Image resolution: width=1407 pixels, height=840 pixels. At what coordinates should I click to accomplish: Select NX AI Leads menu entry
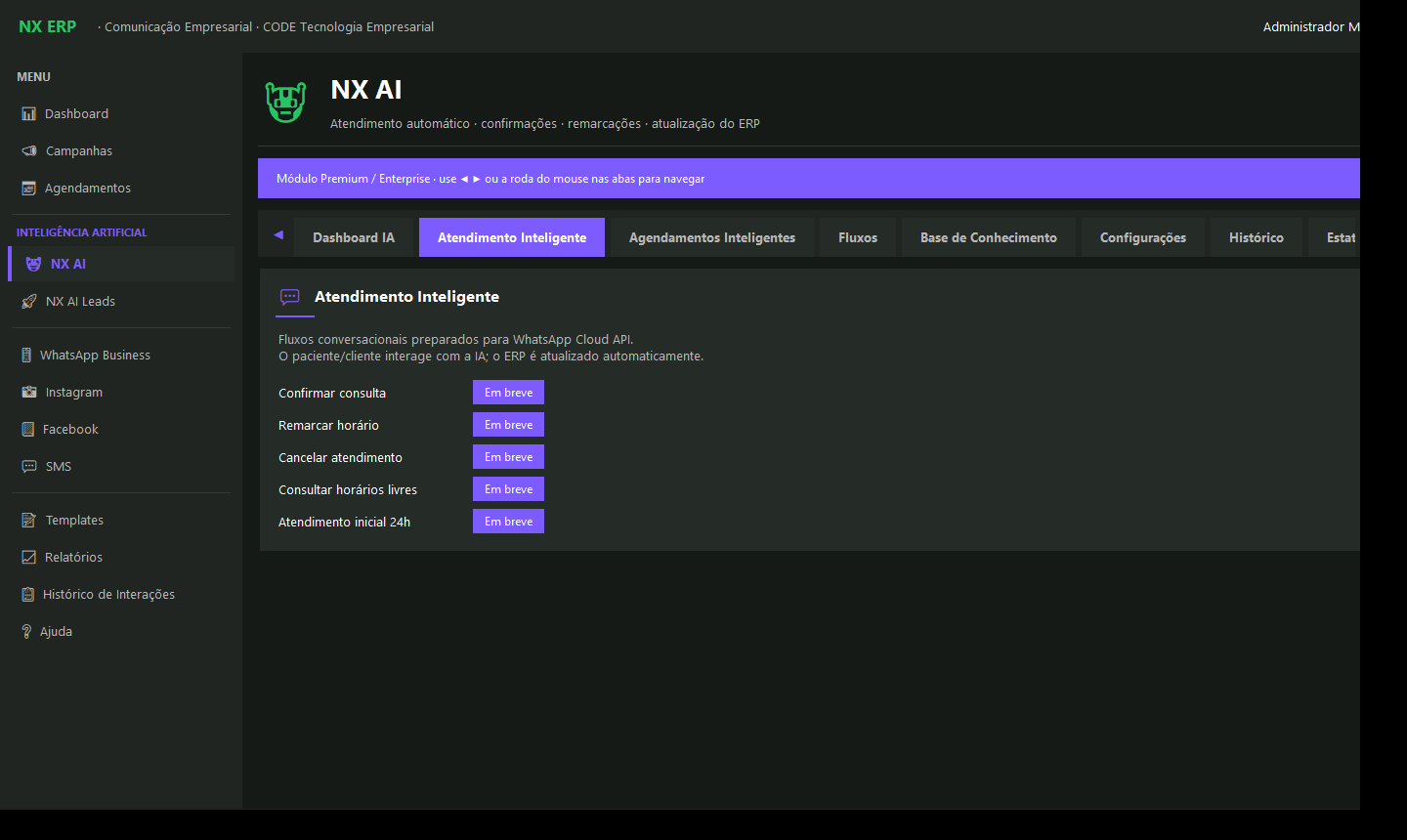coord(121,302)
